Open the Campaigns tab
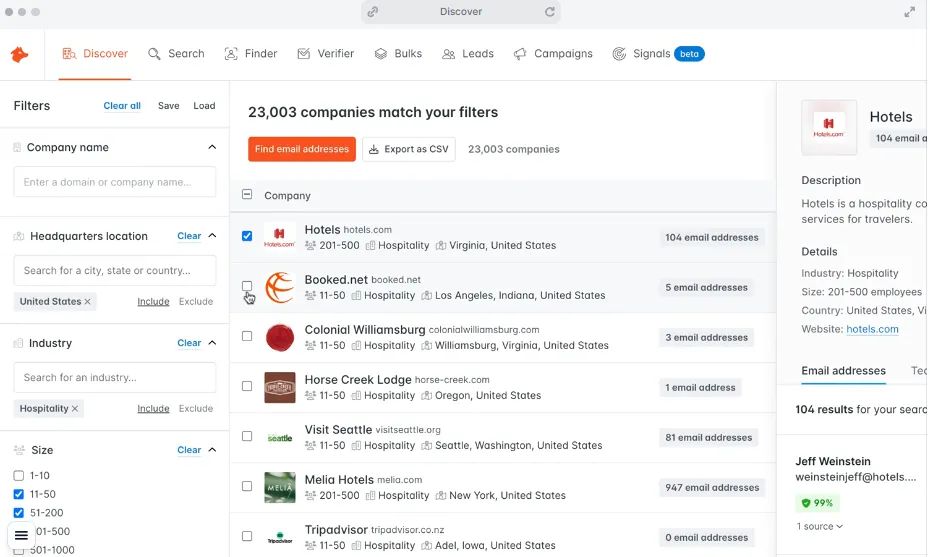 [x=553, y=54]
